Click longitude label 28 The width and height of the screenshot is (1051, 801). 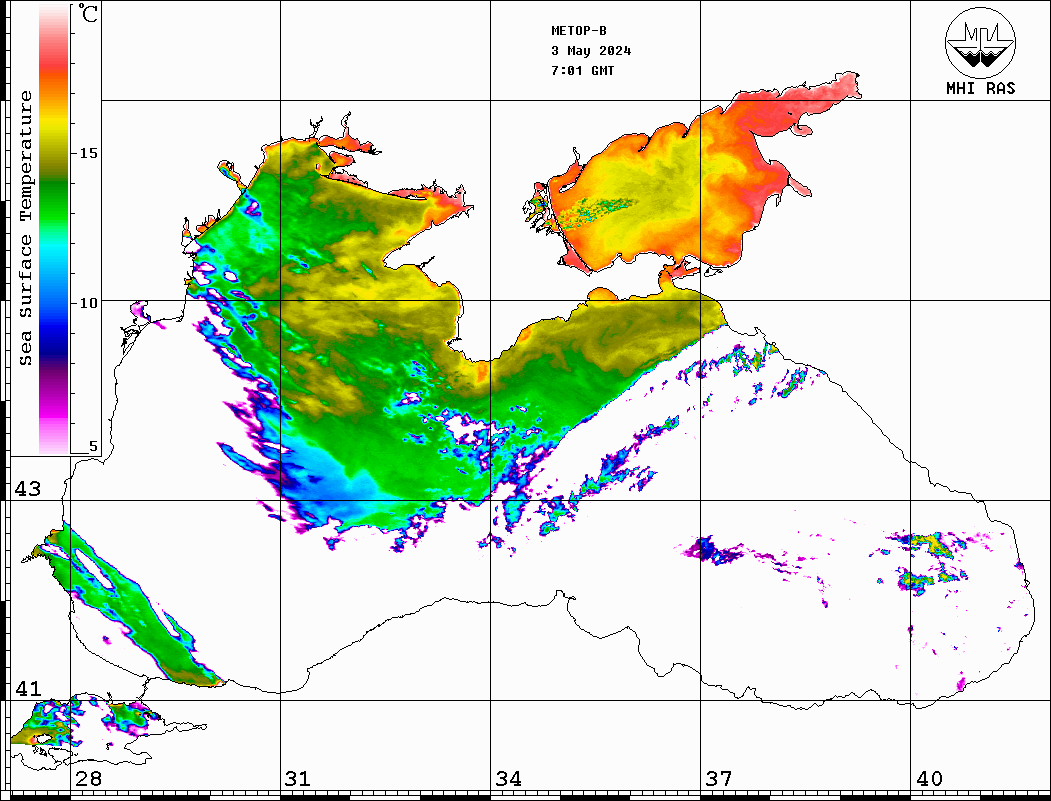tap(88, 779)
